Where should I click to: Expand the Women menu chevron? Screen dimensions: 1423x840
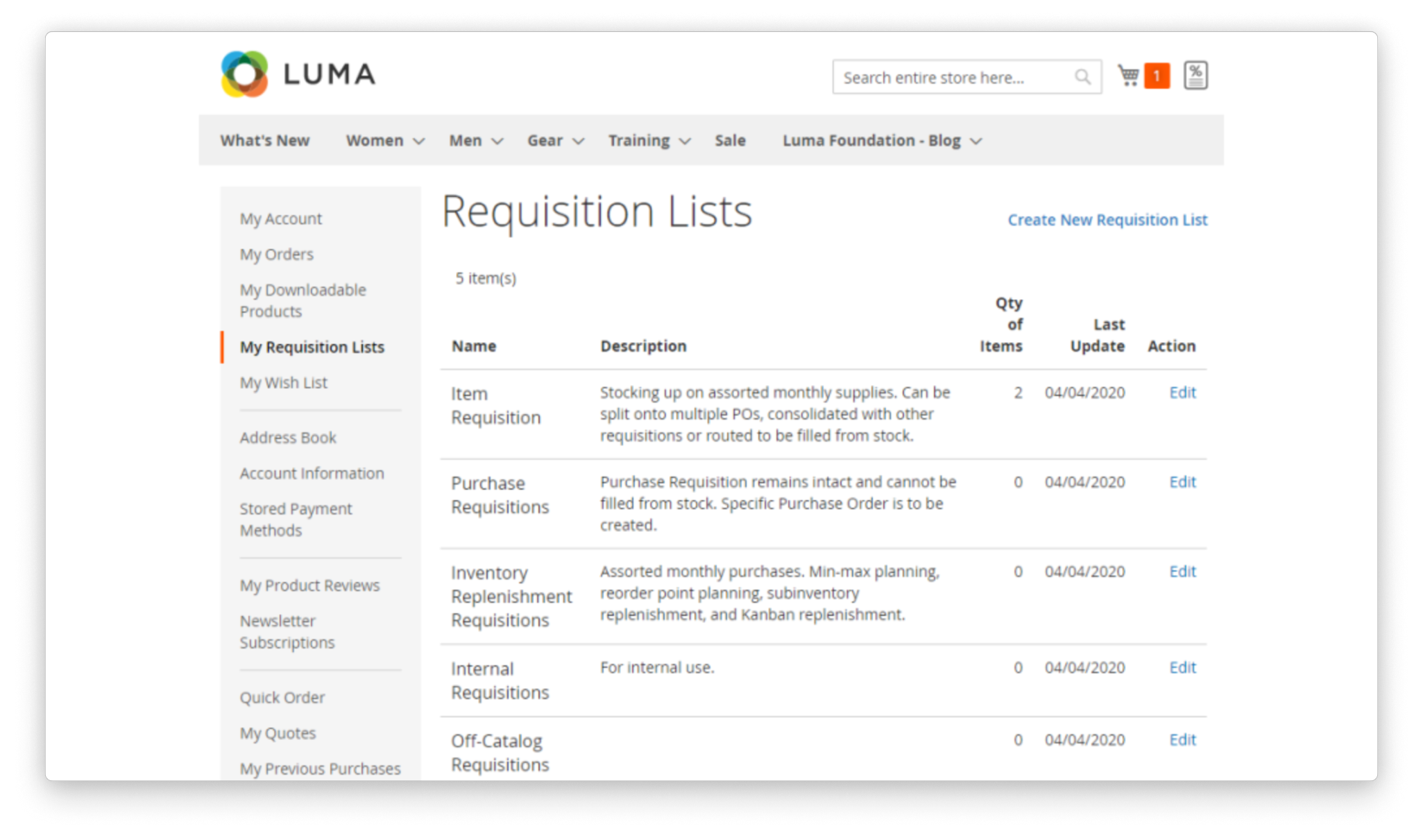(x=418, y=141)
